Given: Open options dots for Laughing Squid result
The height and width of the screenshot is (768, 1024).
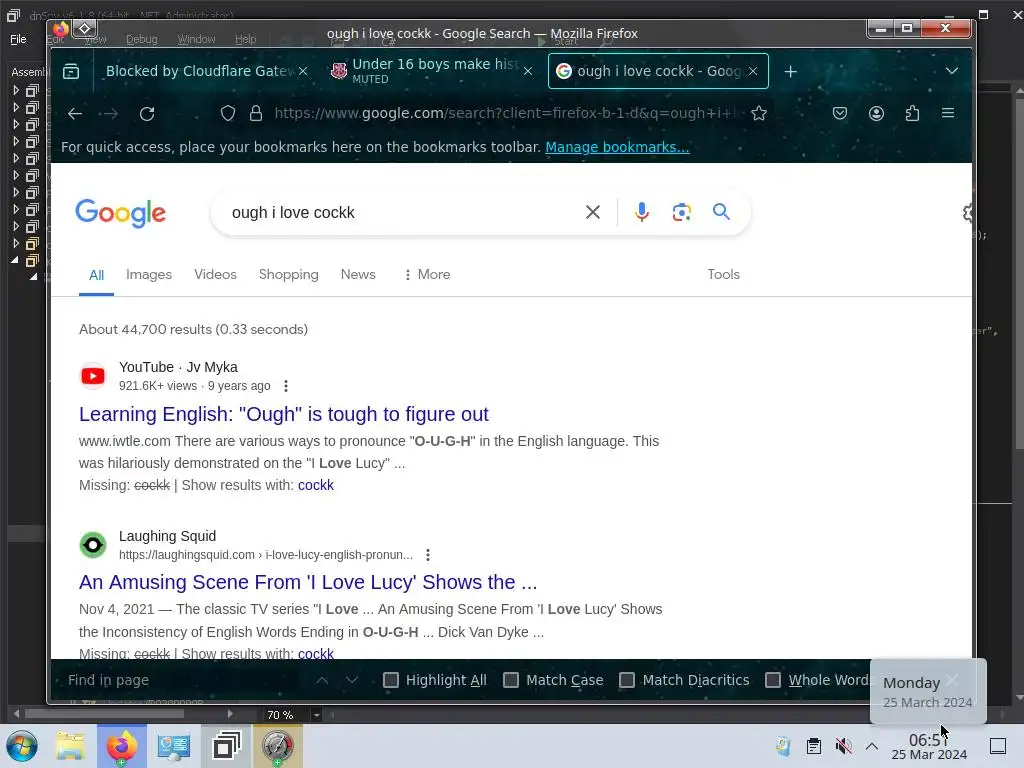Looking at the screenshot, I should (428, 555).
